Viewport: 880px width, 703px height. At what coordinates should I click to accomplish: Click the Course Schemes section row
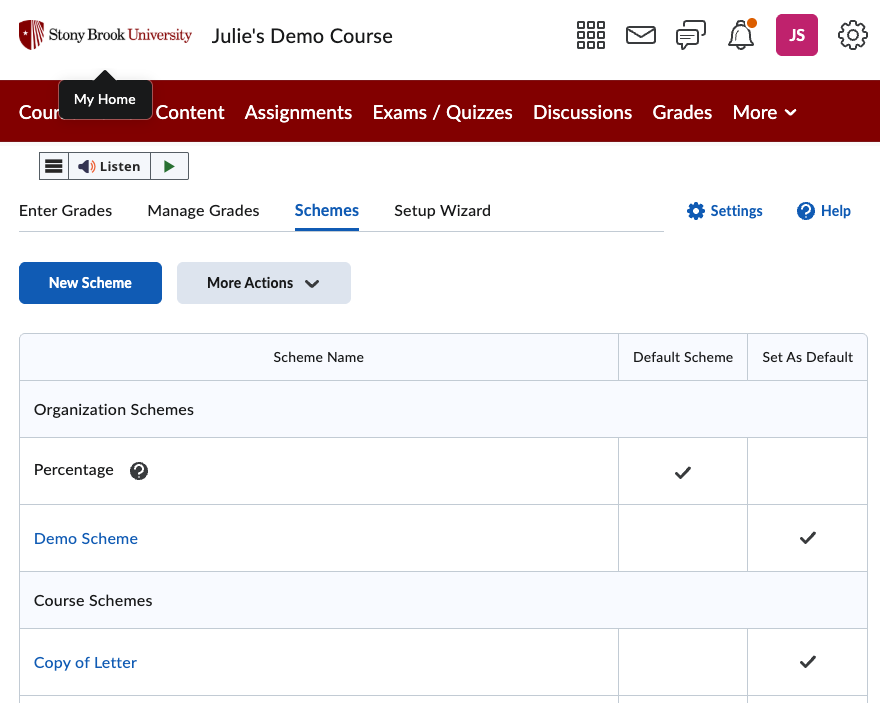coord(443,600)
